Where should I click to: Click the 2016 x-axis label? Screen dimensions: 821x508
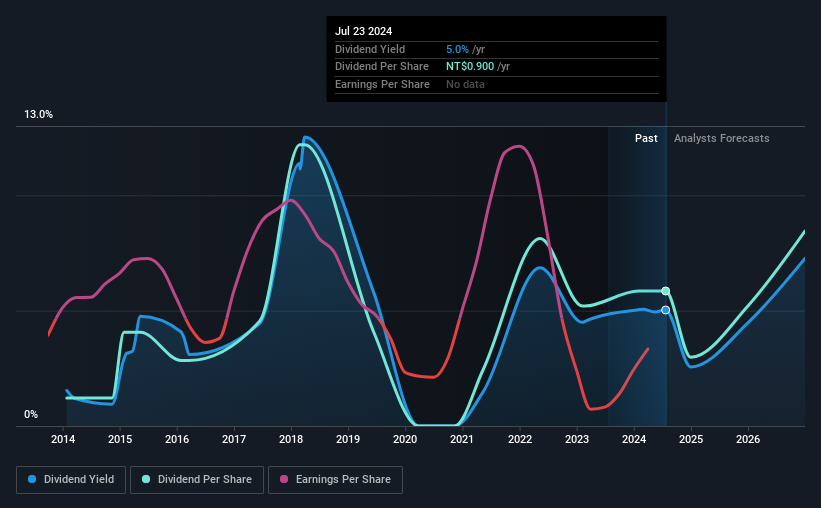click(177, 439)
